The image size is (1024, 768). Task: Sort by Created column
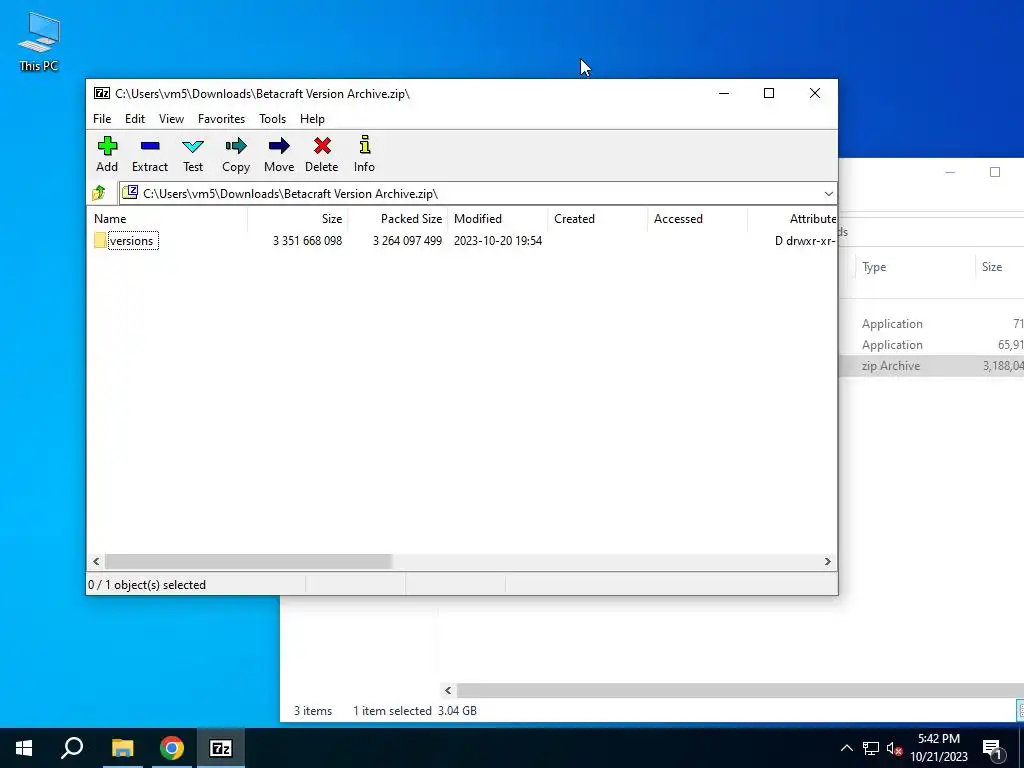[x=598, y=219]
